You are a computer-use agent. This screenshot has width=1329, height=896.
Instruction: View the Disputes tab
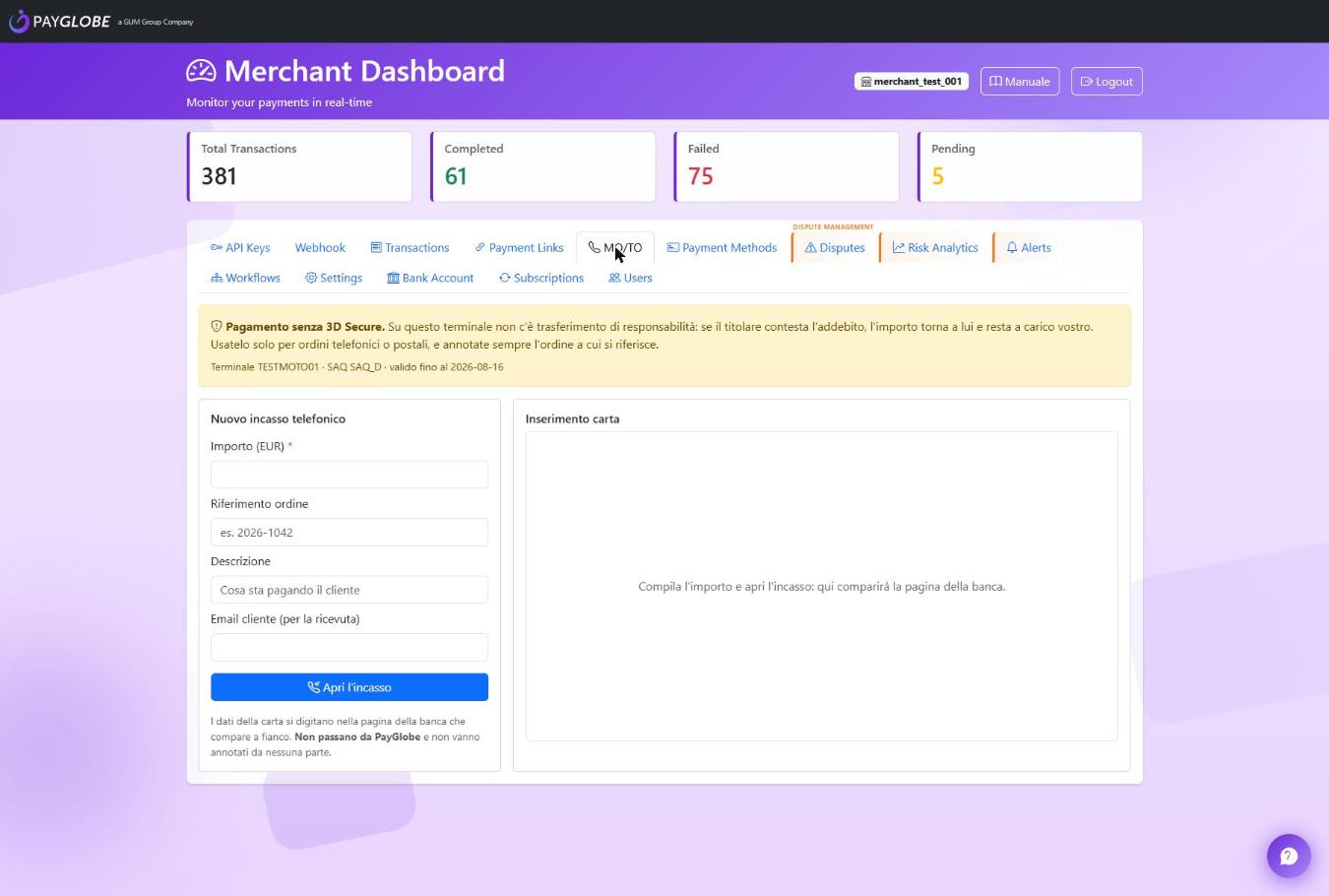[x=835, y=248]
